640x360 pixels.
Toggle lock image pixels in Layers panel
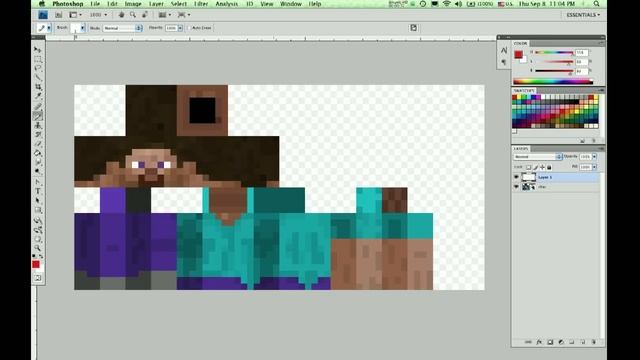[x=536, y=167]
